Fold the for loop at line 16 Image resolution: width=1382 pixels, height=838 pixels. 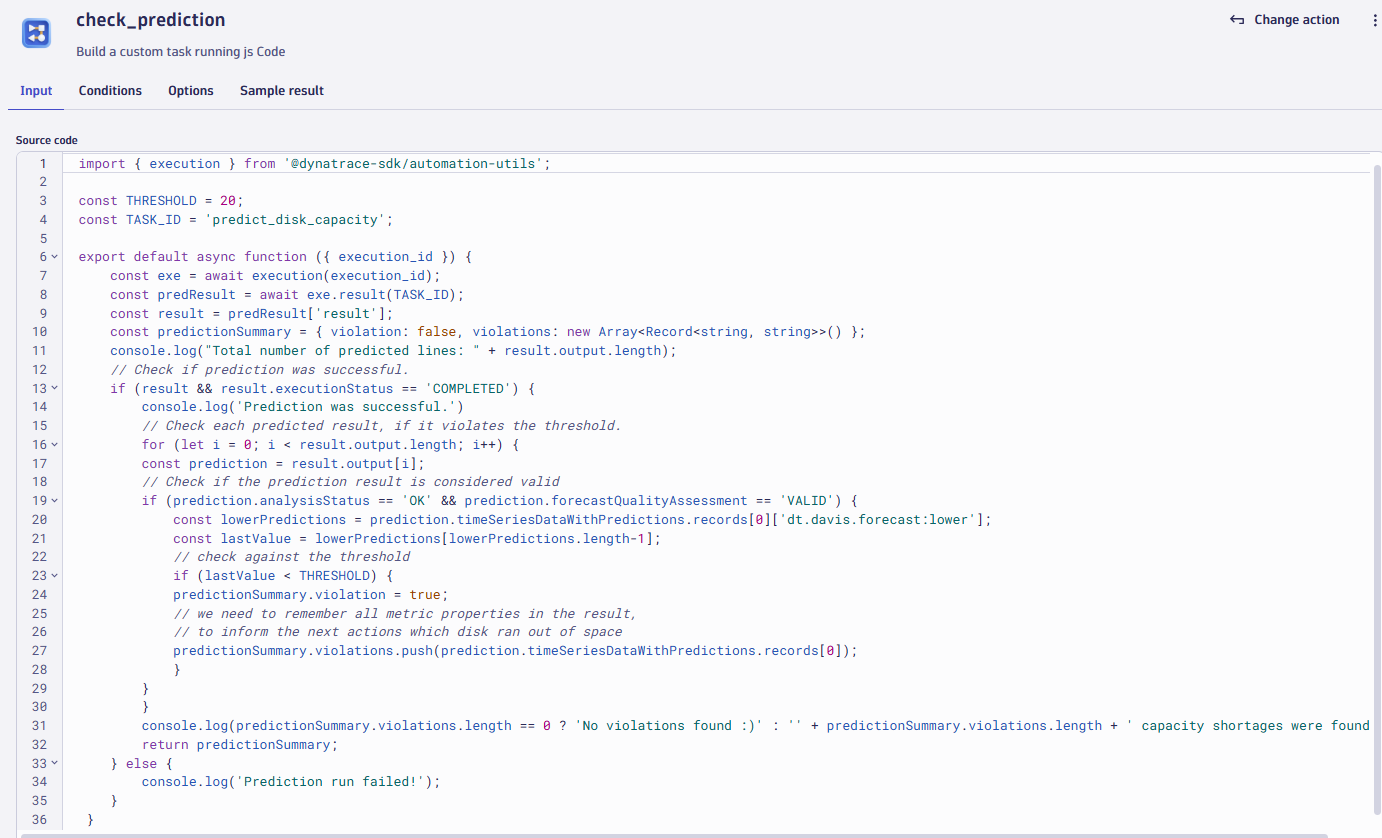coord(55,444)
